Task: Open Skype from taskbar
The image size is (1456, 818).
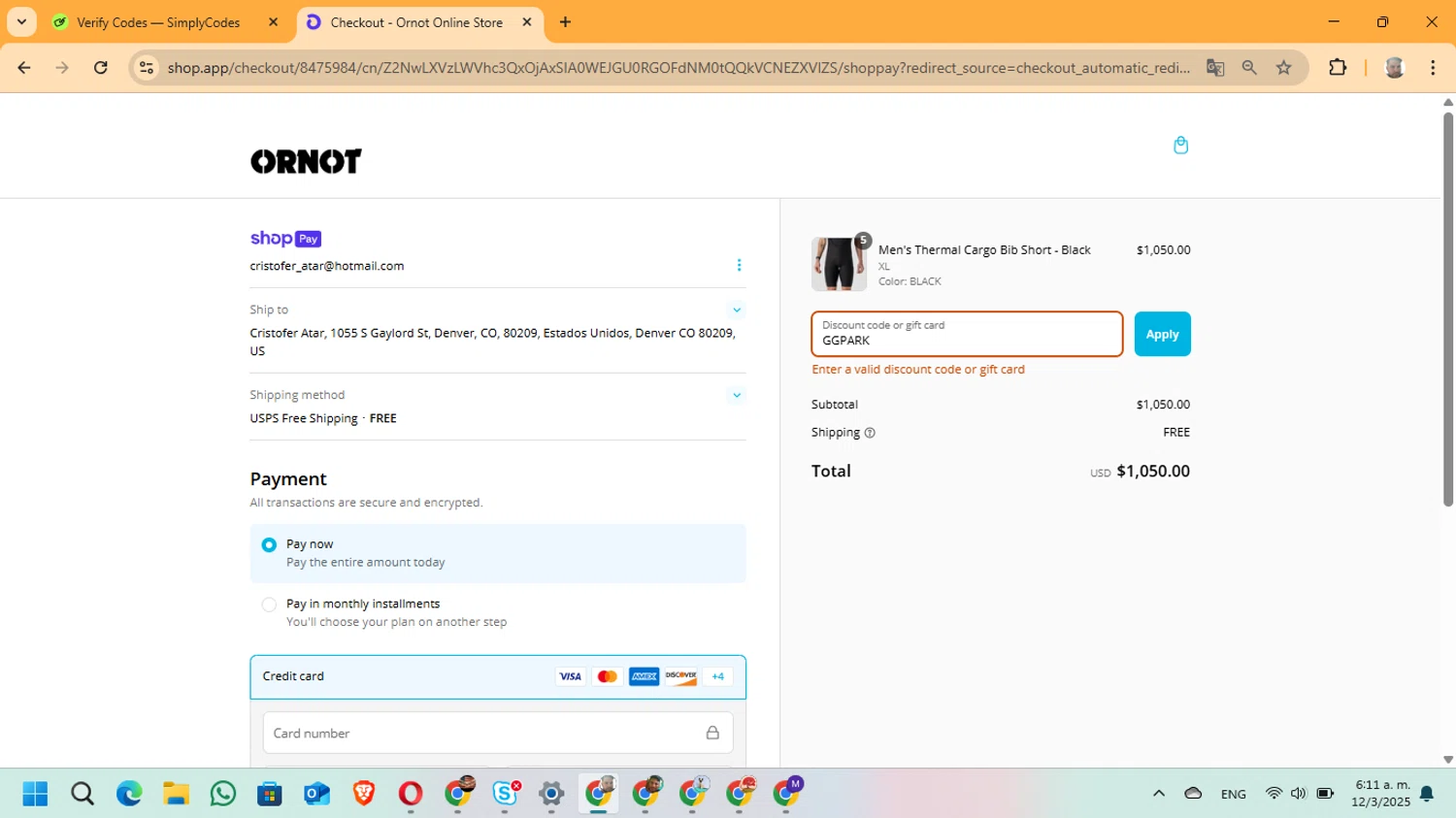Action: (505, 794)
